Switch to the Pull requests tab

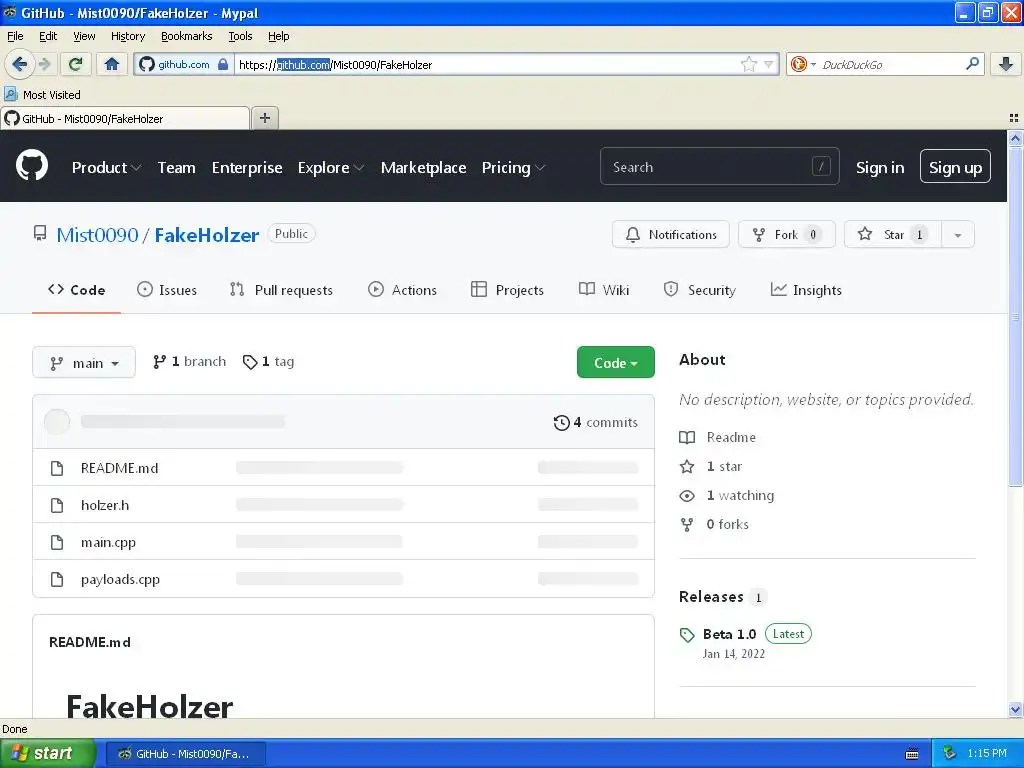281,290
